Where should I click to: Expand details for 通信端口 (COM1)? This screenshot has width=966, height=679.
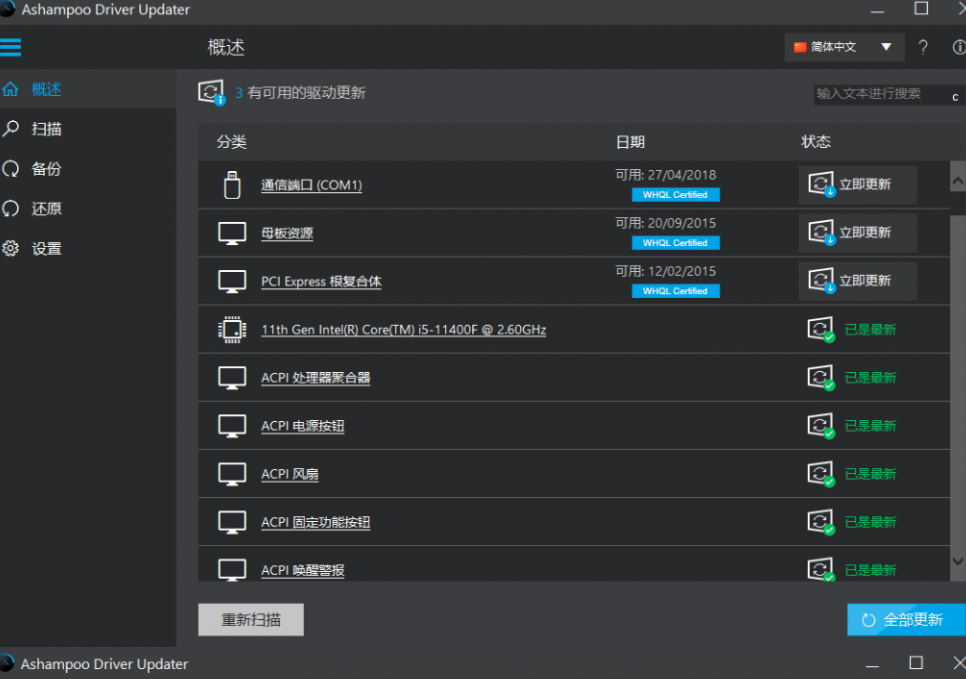pos(313,185)
